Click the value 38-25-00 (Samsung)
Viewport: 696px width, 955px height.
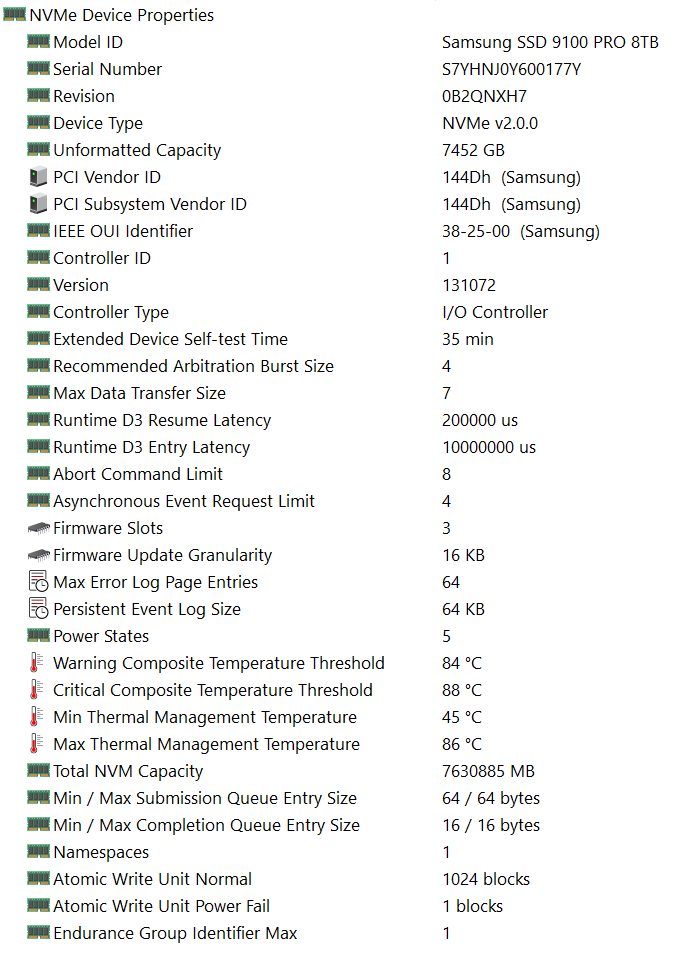(x=521, y=231)
